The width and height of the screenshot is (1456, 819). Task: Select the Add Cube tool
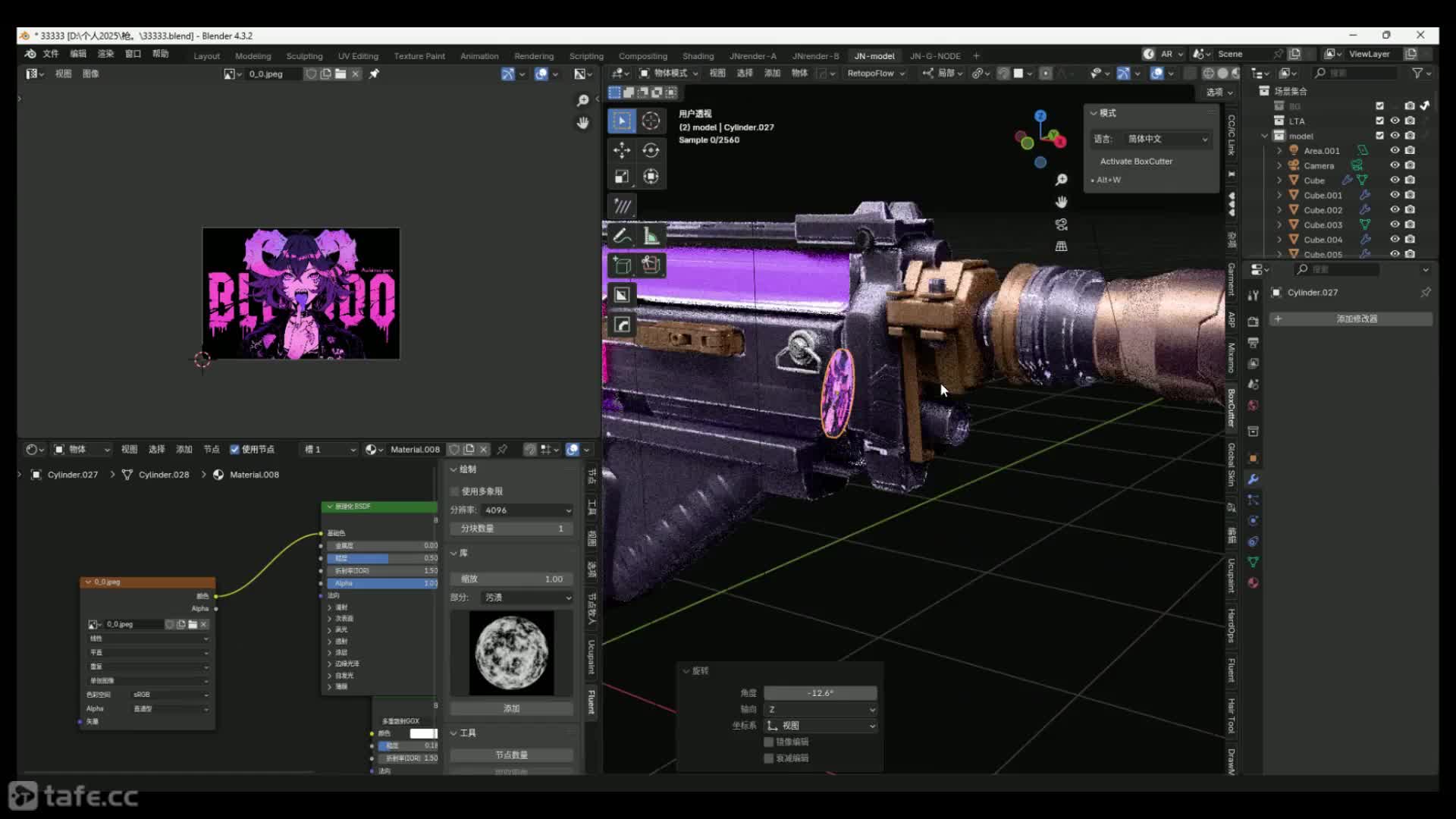(x=622, y=265)
